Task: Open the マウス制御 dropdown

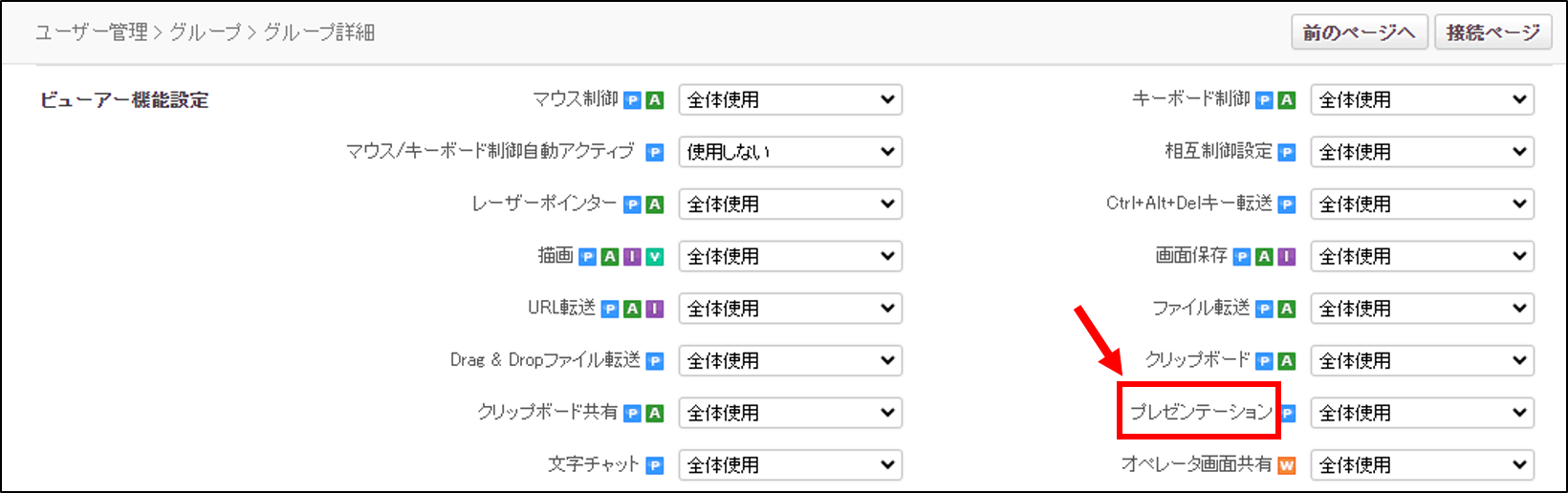Action: (791, 99)
